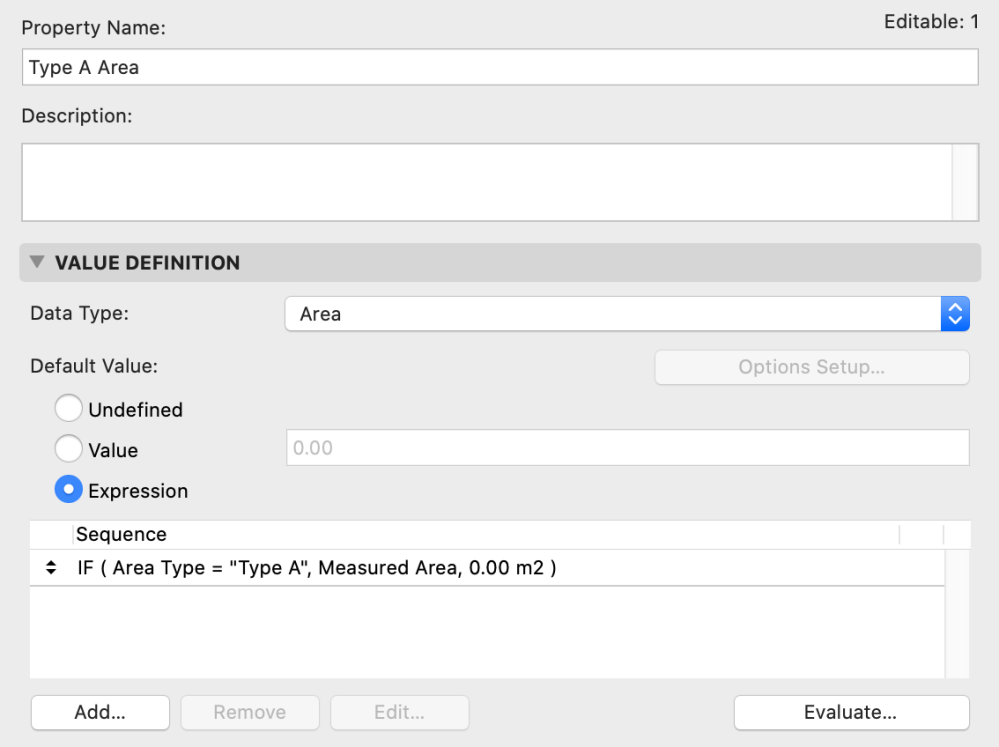Click the Editable: 1 label
999x747 pixels.
coord(931,21)
